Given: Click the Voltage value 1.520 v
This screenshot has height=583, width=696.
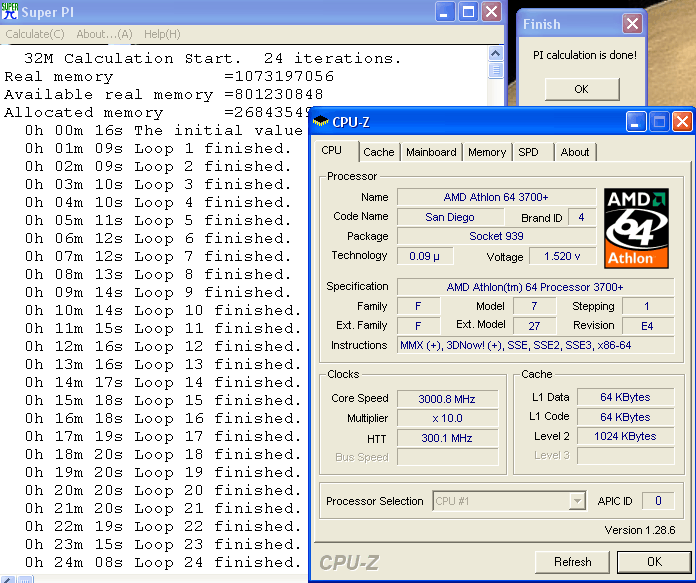Looking at the screenshot, I should [562, 256].
